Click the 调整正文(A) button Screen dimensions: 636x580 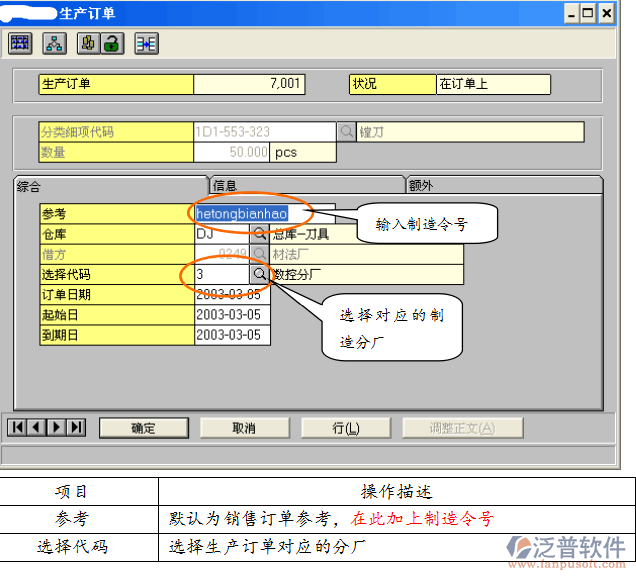pyautogui.click(x=462, y=428)
